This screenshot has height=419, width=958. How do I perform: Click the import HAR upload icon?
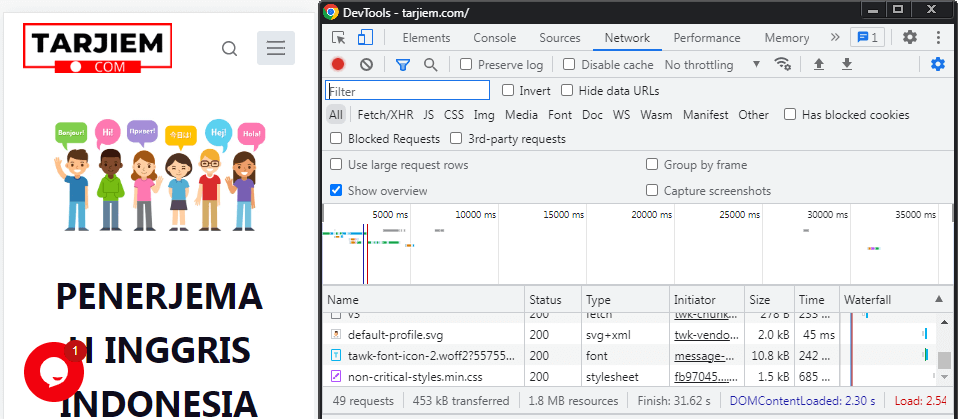pyautogui.click(x=819, y=64)
